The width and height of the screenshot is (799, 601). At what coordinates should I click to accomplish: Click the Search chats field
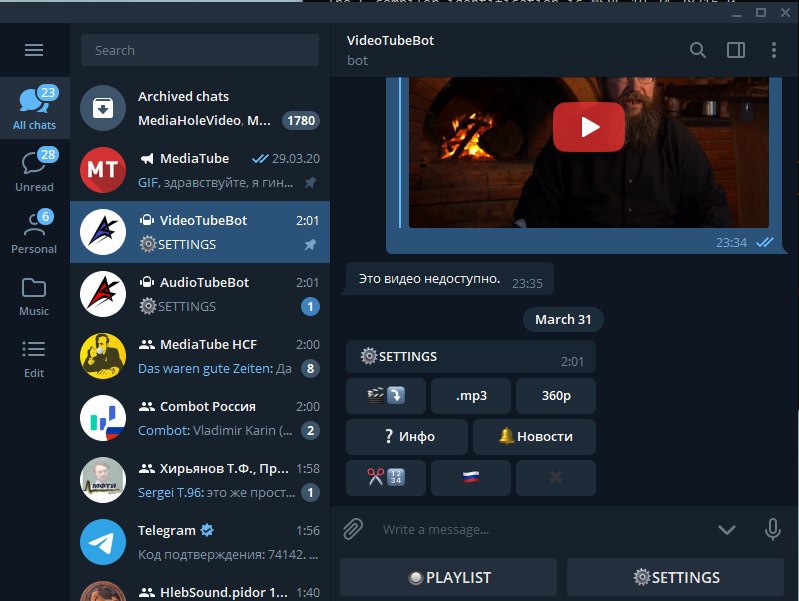point(200,50)
